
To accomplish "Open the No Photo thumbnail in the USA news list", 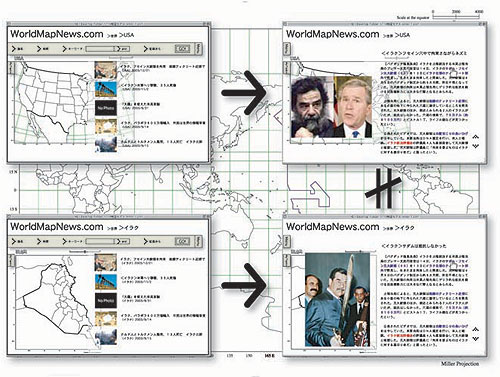I will pos(106,108).
